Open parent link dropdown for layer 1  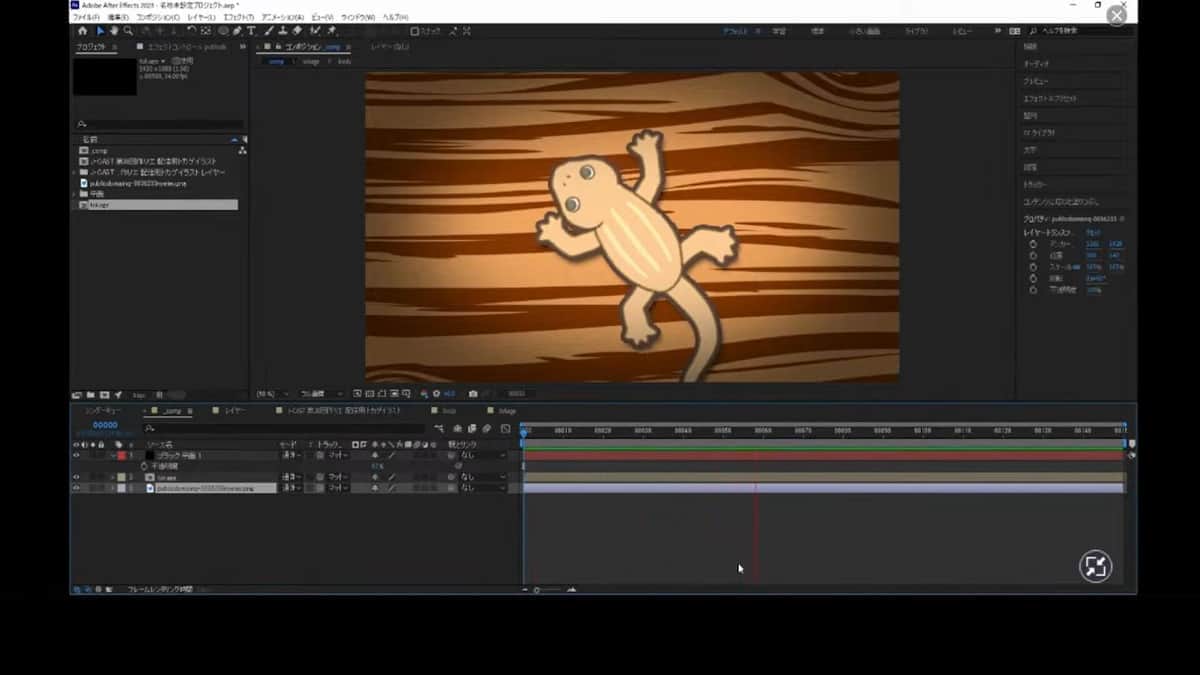[x=482, y=455]
